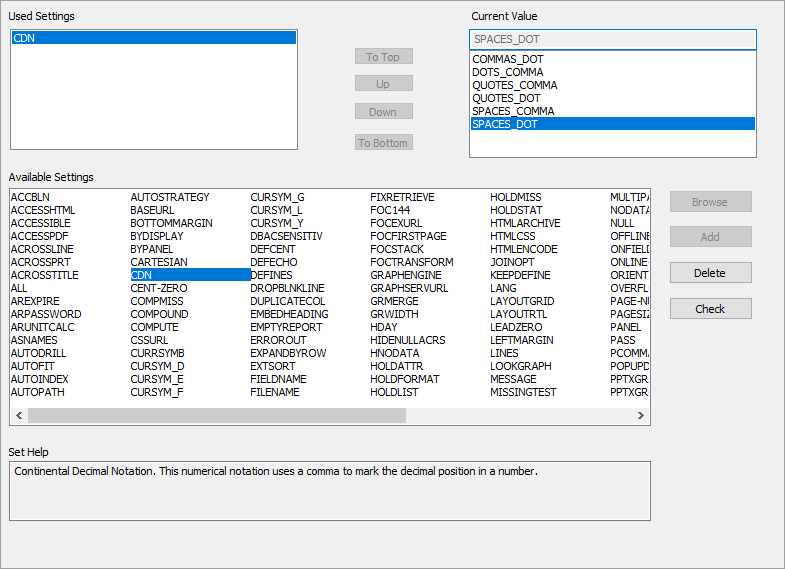Select AUTOPATH setting

pyautogui.click(x=38, y=392)
